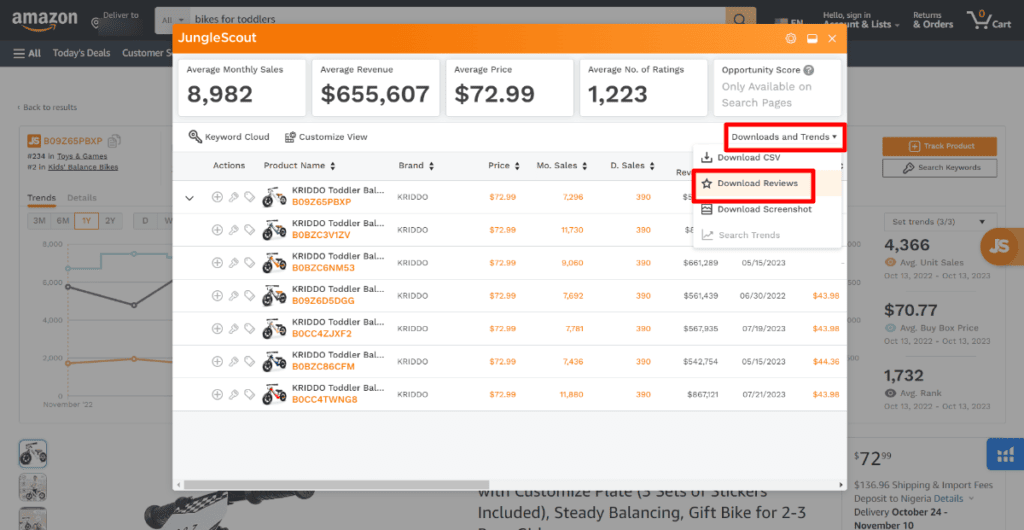Select 6M time range

coord(63,221)
